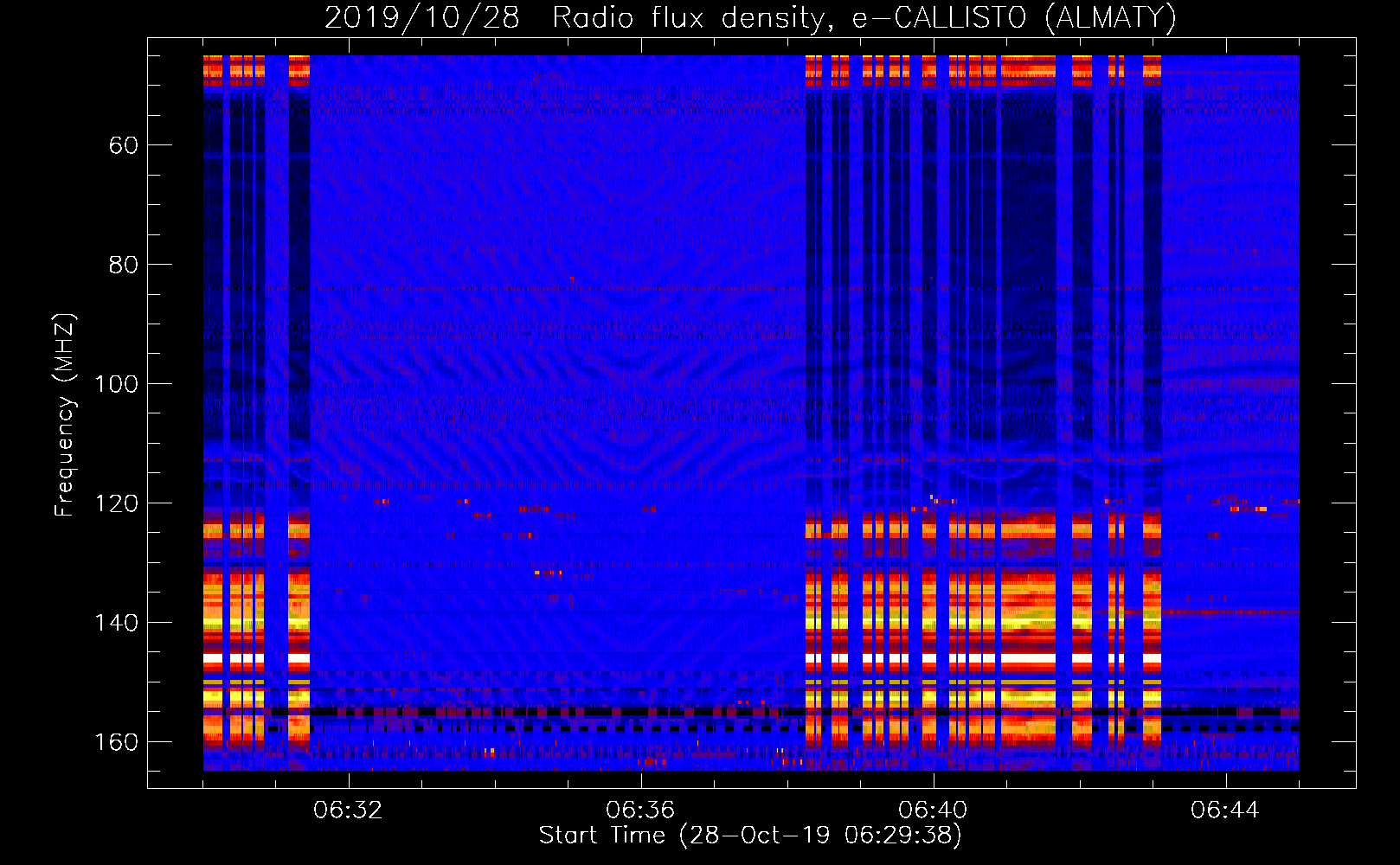Select the 80 frequency tick label
1400x865 pixels.
point(124,265)
